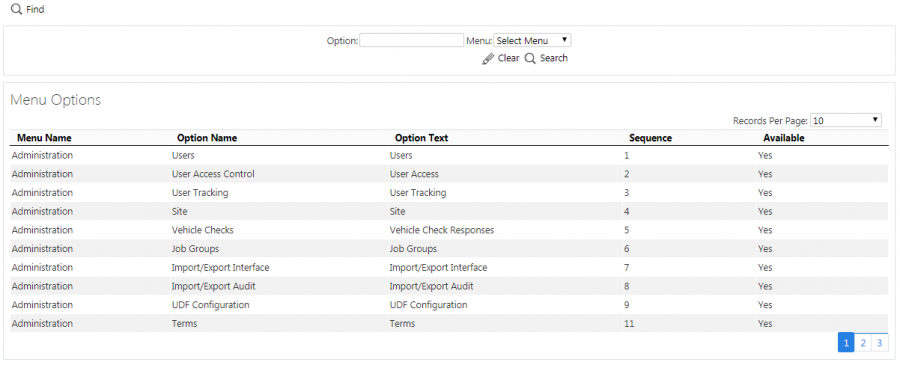Screen dimensions: 900x365
Task: Click the Clear eraser icon
Action: (x=488, y=59)
